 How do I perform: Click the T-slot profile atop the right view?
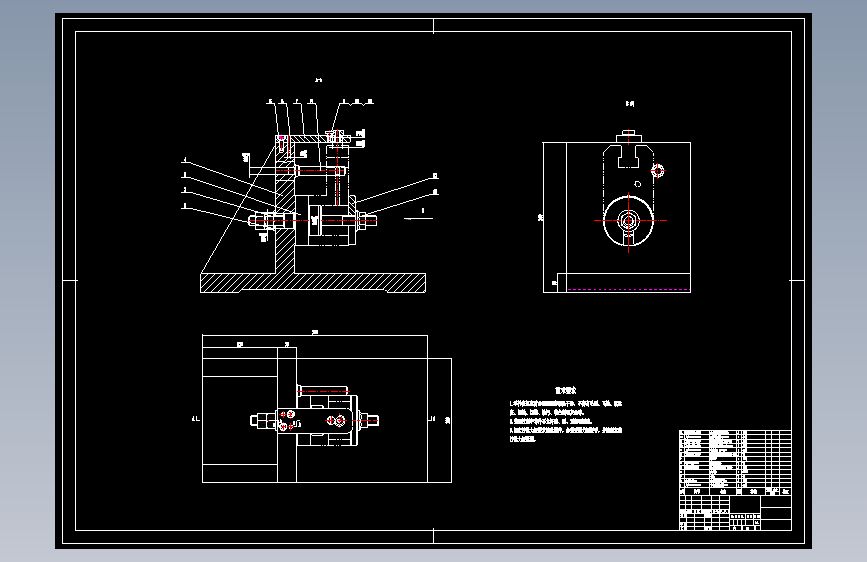pyautogui.click(x=628, y=157)
